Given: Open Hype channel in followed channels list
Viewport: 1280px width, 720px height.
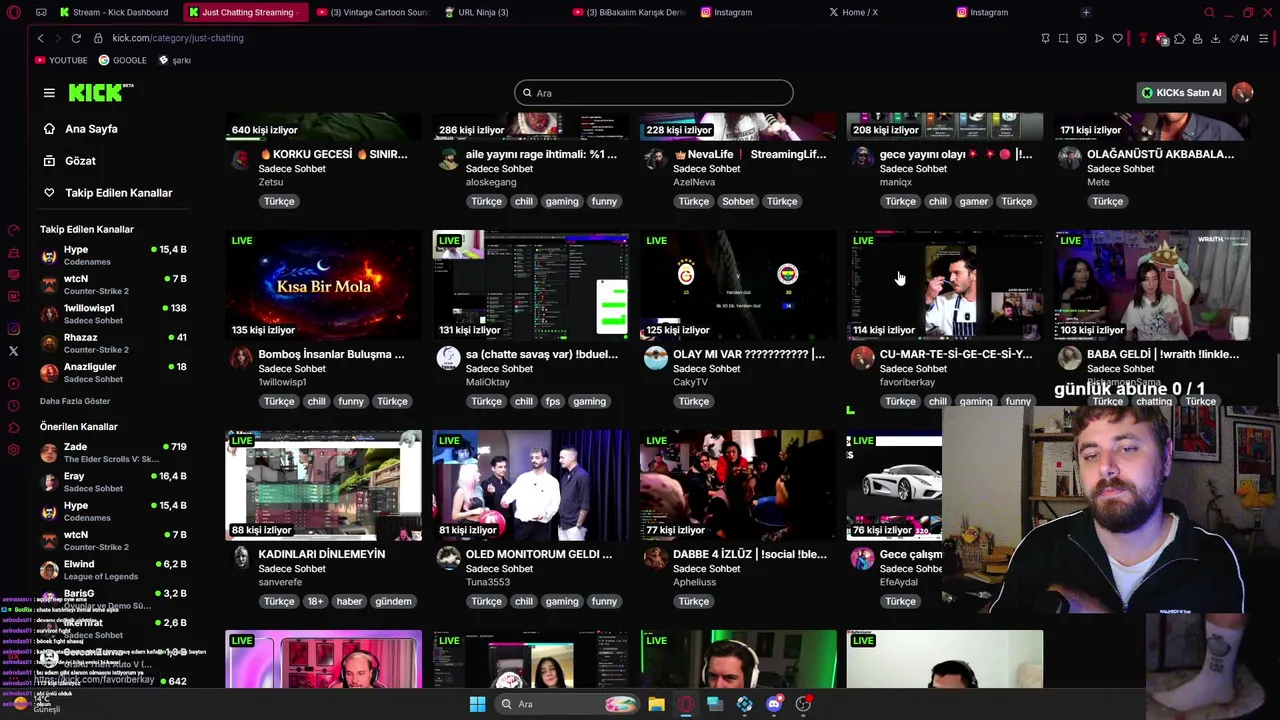Looking at the screenshot, I should point(113,255).
